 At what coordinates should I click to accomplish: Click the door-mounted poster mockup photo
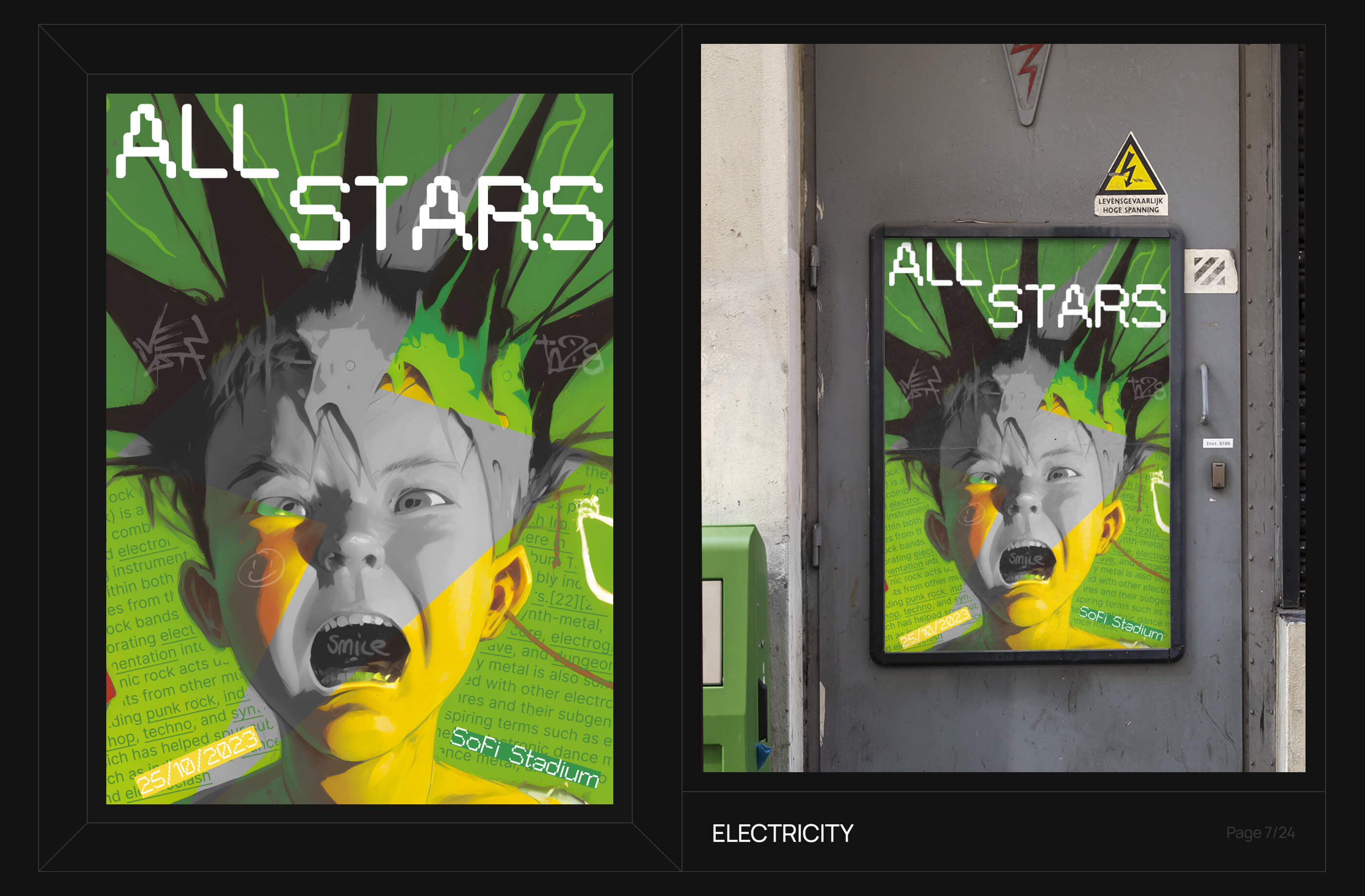(1004, 408)
